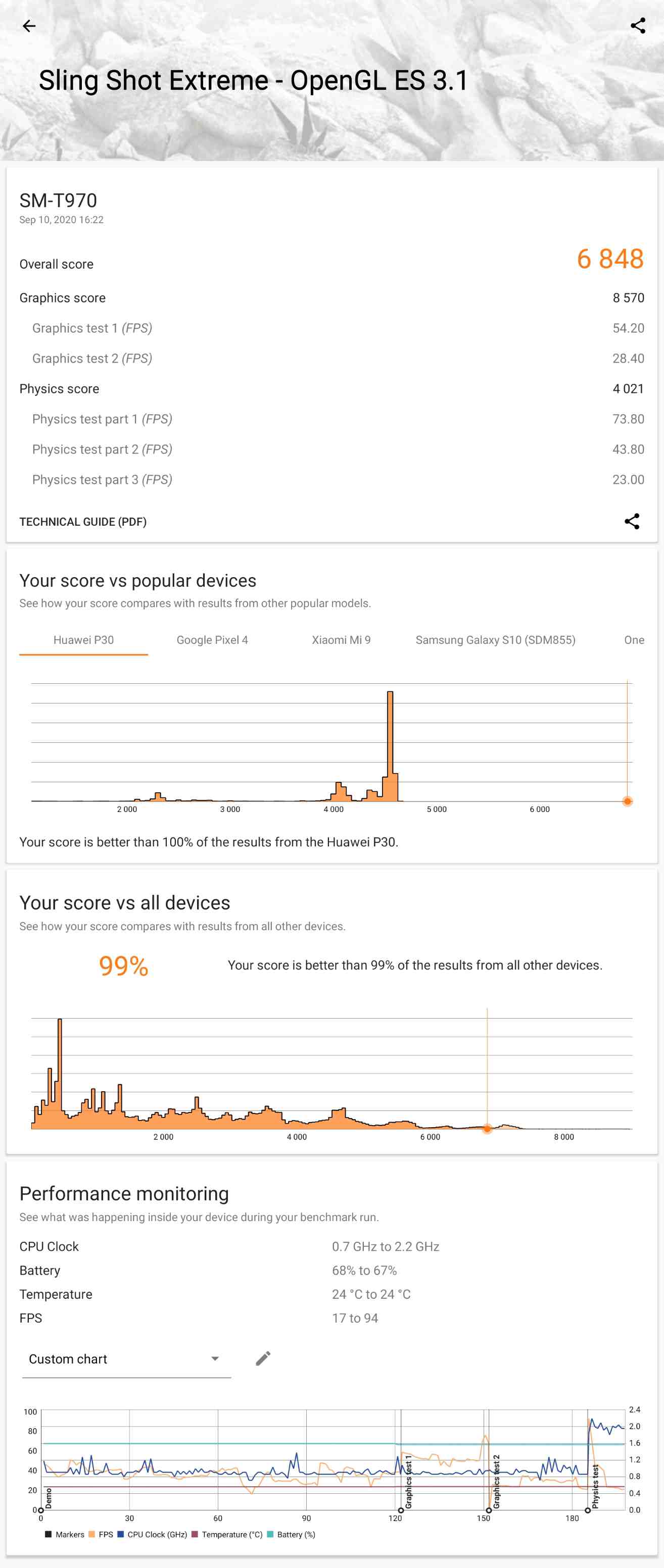Edit the custom chart with pencil icon

pyautogui.click(x=263, y=1358)
